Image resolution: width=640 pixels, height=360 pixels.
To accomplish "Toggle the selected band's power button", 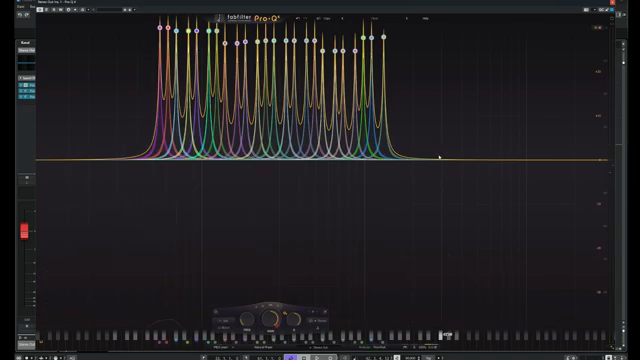I will tap(216, 312).
